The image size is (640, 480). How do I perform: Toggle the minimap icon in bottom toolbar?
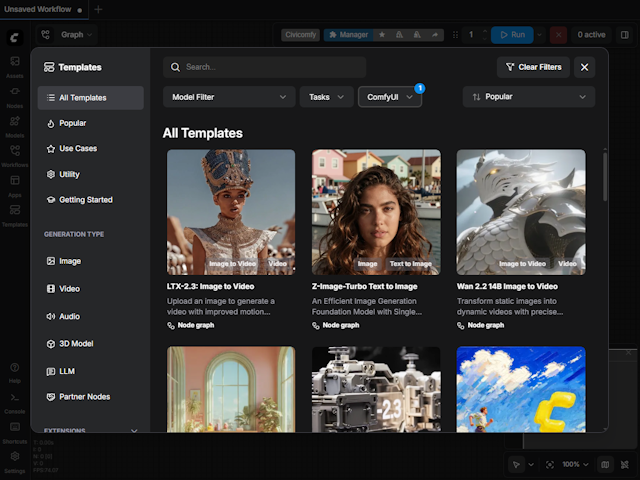tap(605, 464)
